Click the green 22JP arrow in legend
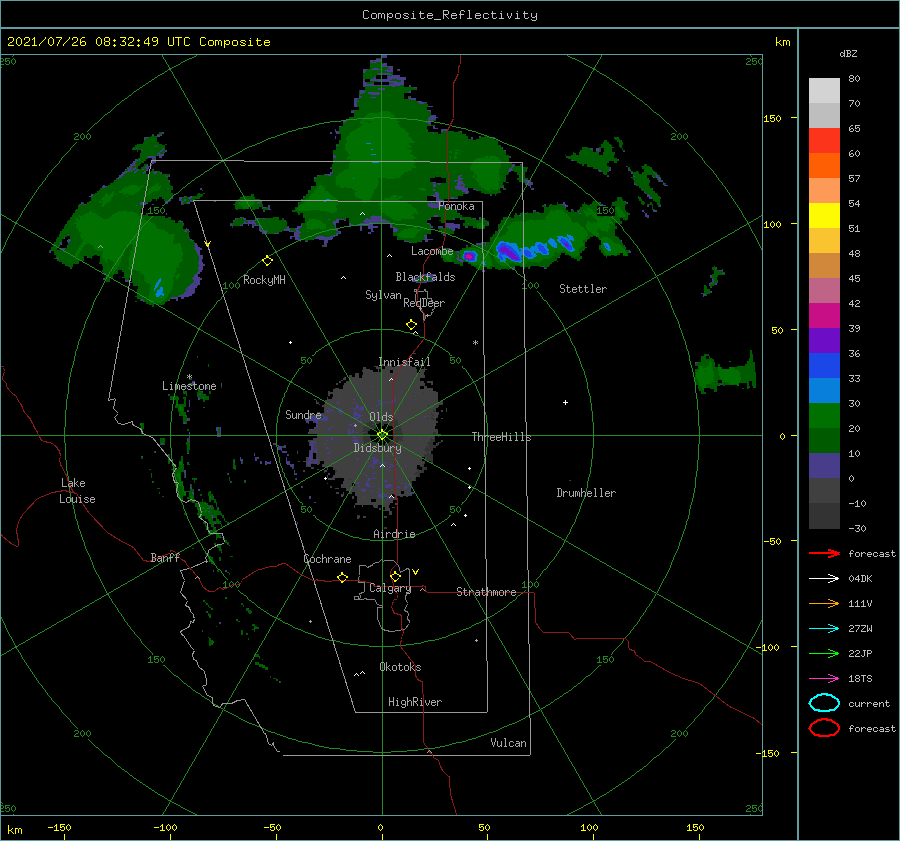 coord(824,653)
